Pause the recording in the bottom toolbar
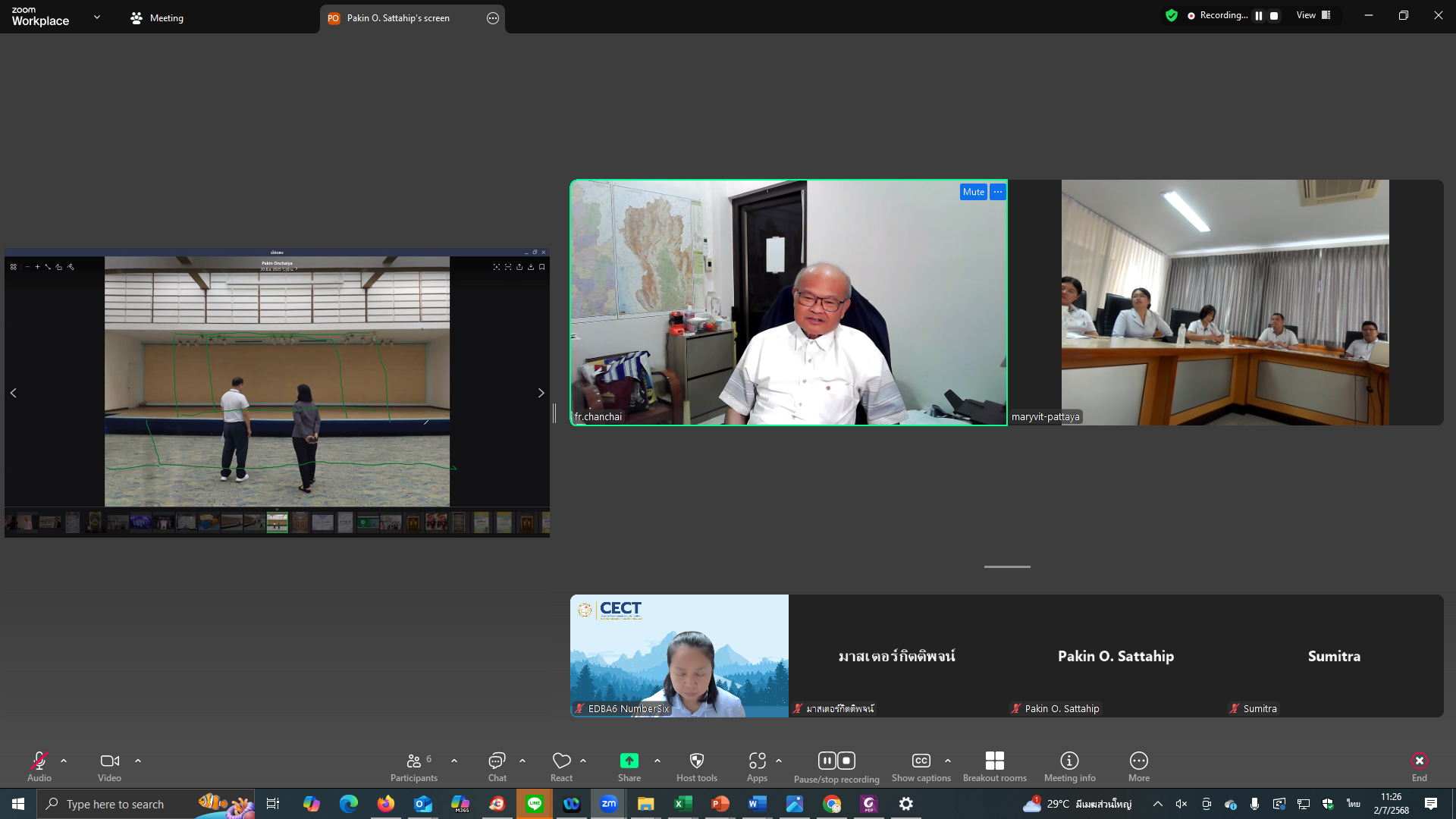 coord(827,761)
